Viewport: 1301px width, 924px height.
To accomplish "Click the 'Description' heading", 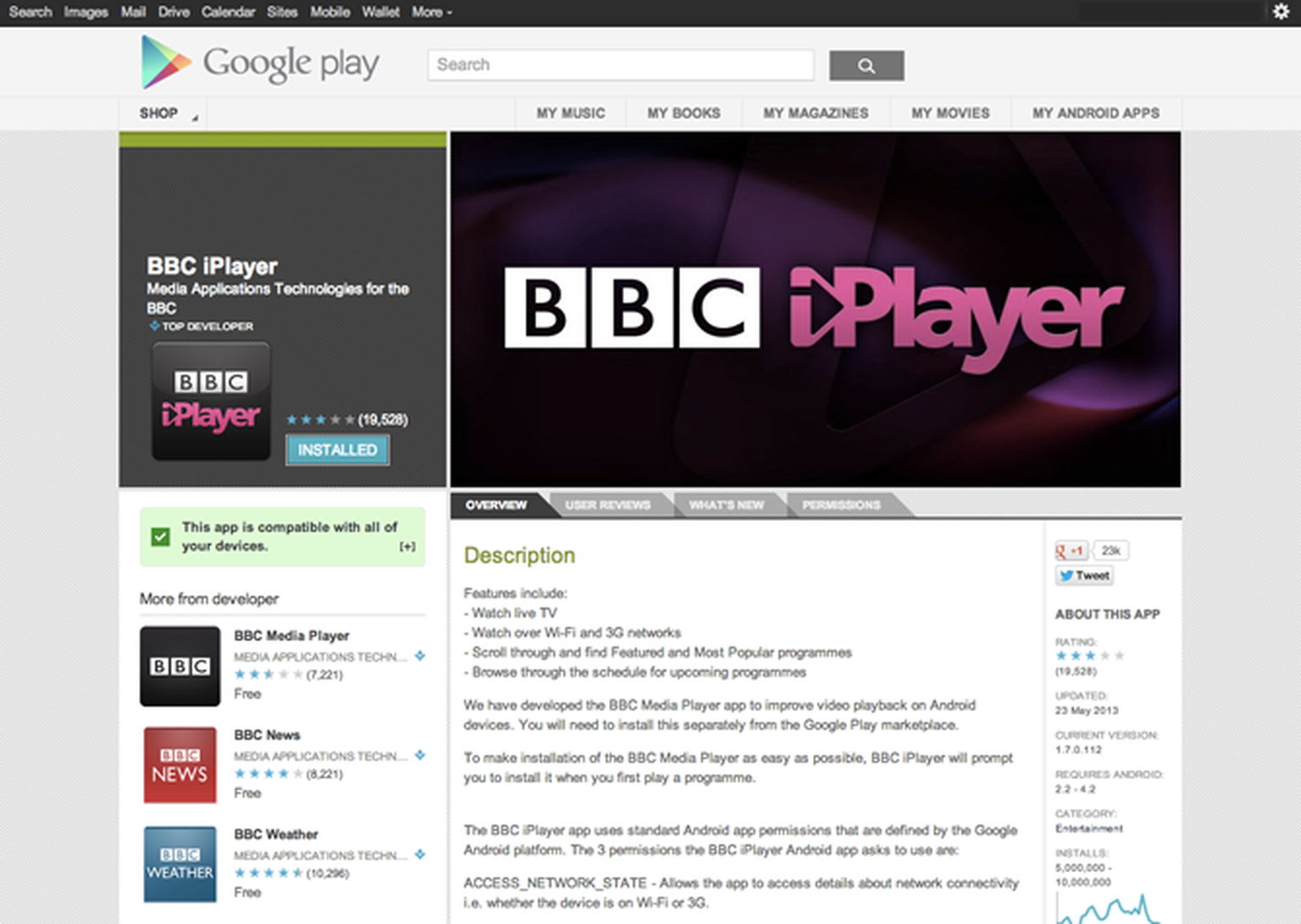I will [x=519, y=556].
